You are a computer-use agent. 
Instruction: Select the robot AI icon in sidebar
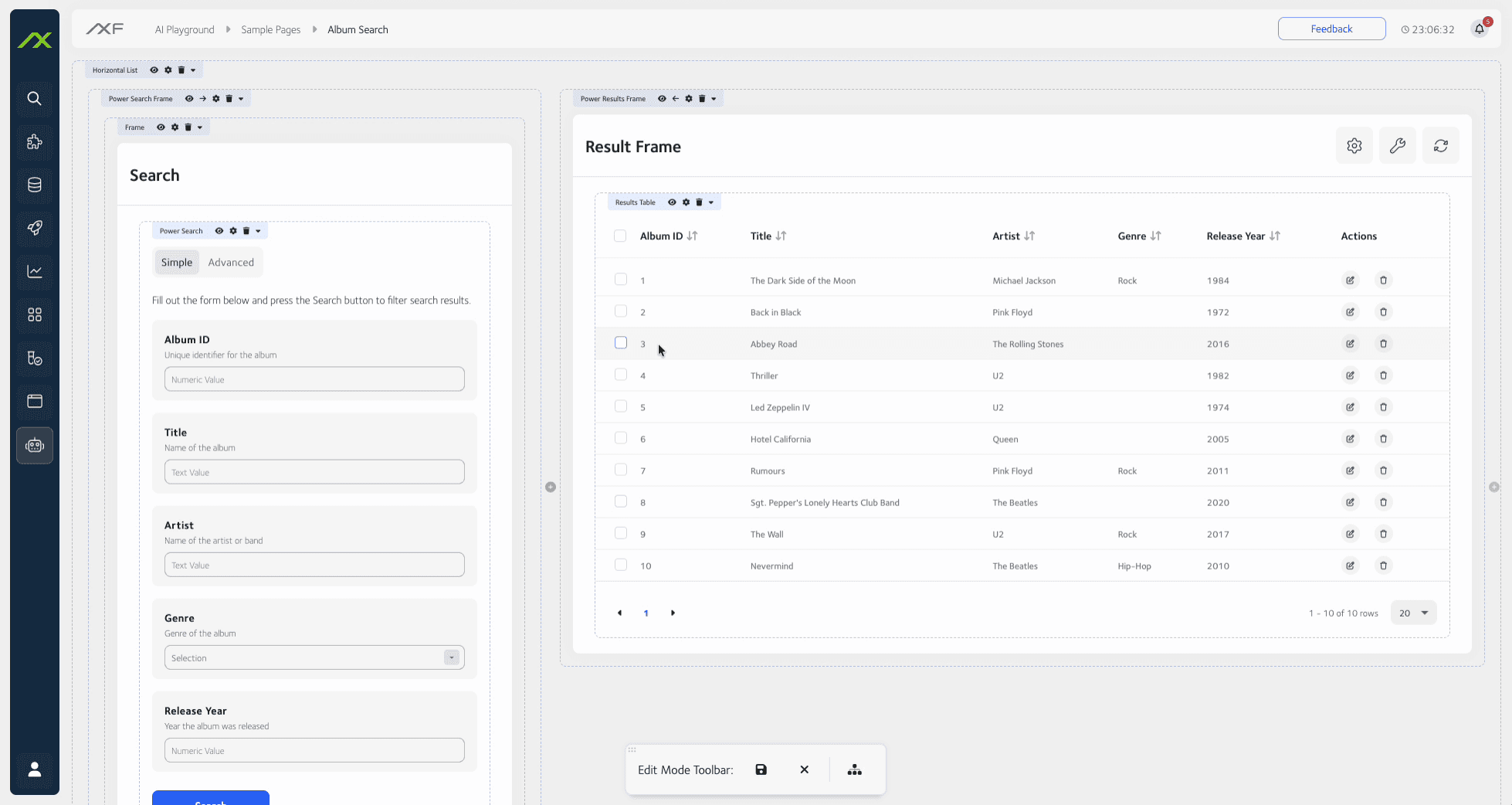click(x=34, y=445)
